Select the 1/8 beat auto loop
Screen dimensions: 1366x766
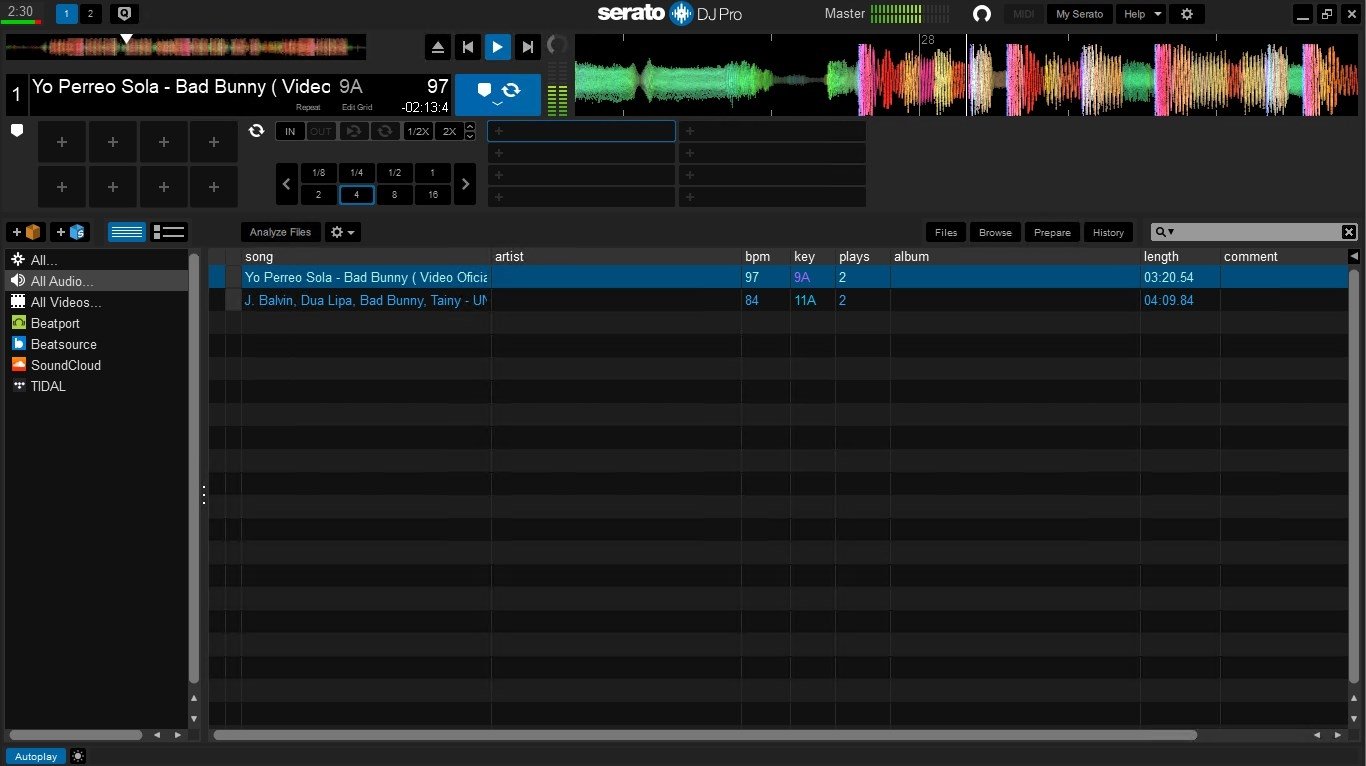click(318, 173)
